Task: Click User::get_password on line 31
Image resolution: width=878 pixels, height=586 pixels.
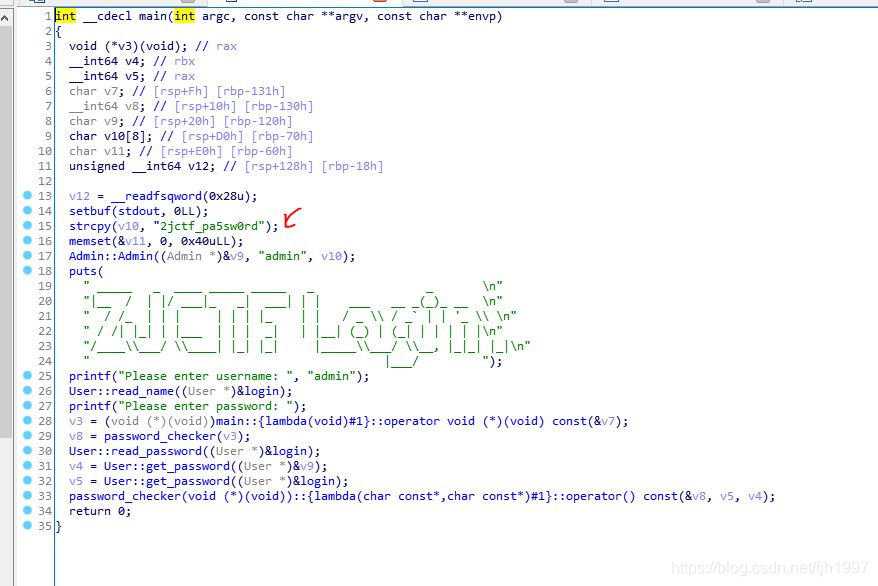Action: (x=167, y=466)
